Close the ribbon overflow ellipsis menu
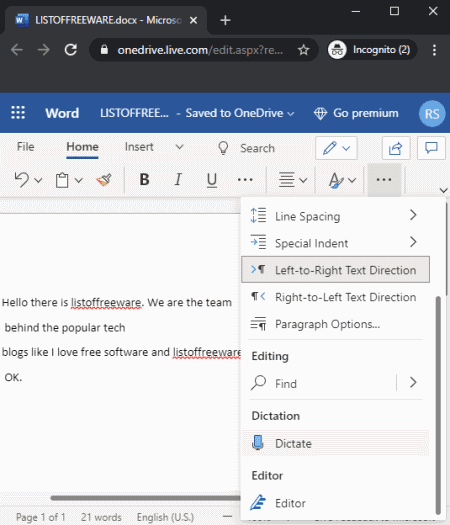Viewport: 450px width, 525px height. [x=384, y=180]
